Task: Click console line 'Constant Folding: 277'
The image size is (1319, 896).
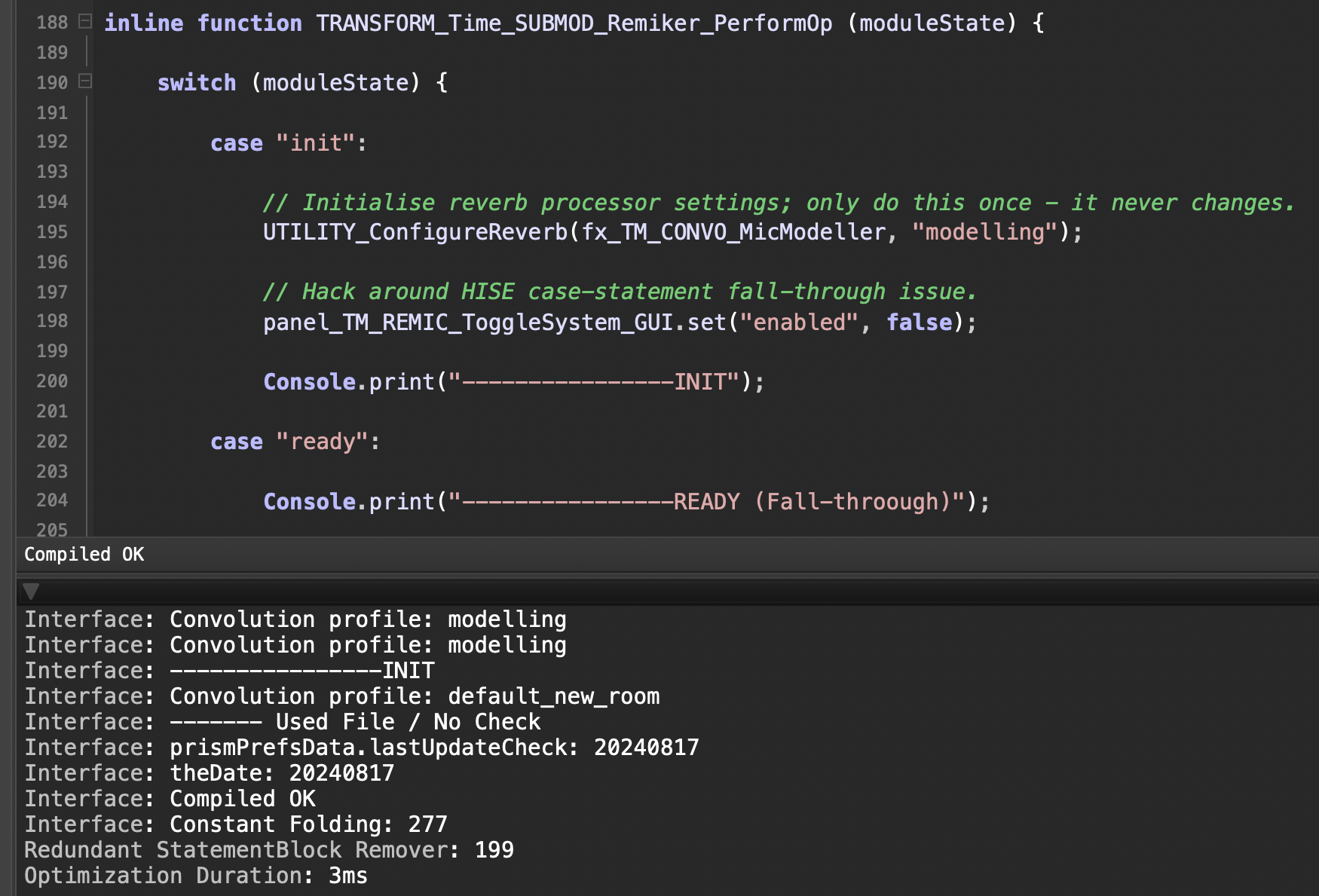Action: point(236,824)
